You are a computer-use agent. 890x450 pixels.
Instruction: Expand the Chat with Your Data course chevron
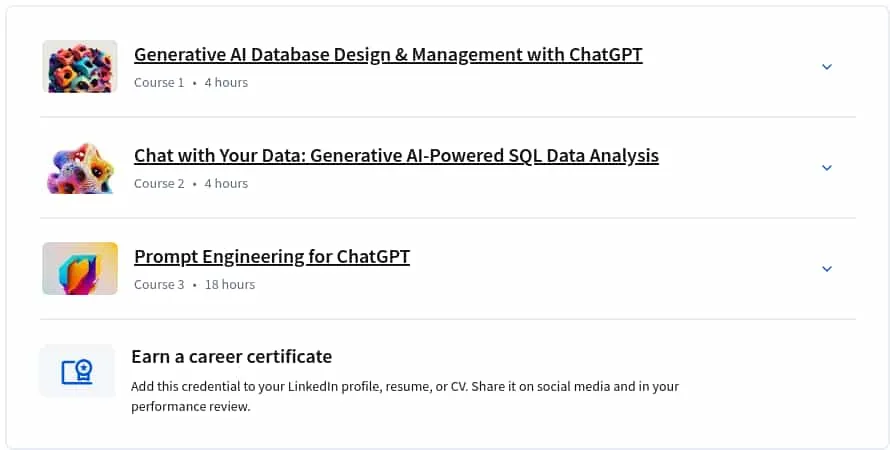827,168
